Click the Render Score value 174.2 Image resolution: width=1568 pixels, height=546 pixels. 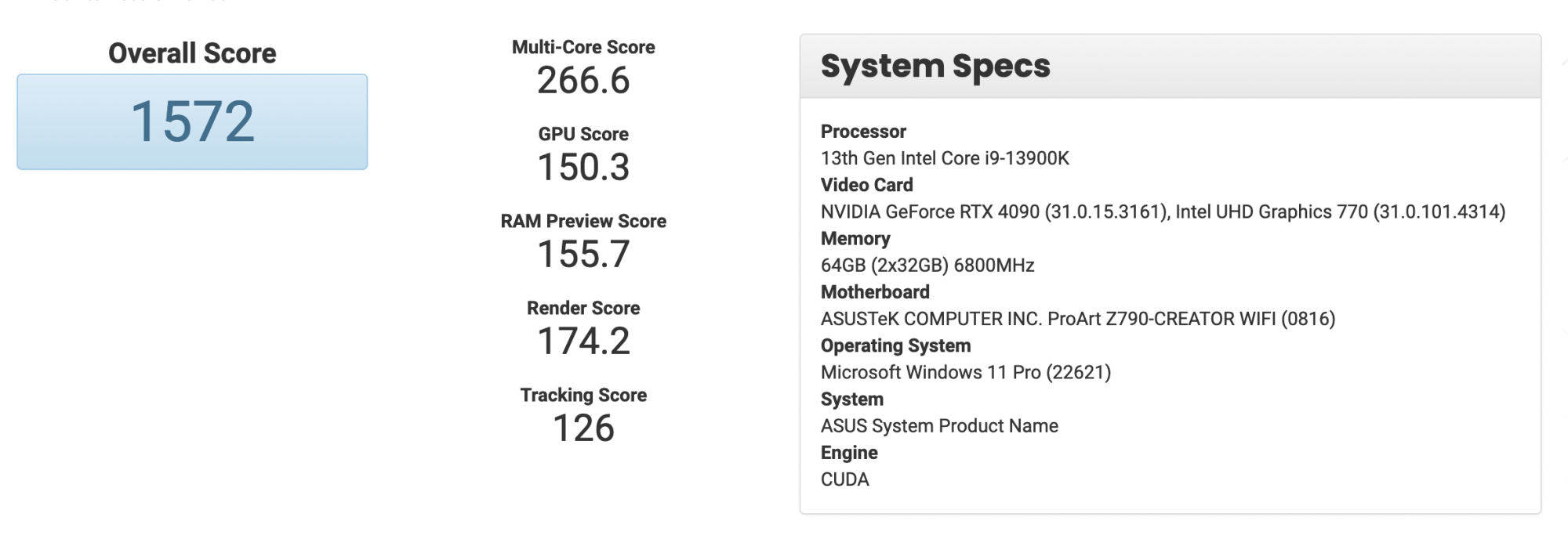(583, 342)
